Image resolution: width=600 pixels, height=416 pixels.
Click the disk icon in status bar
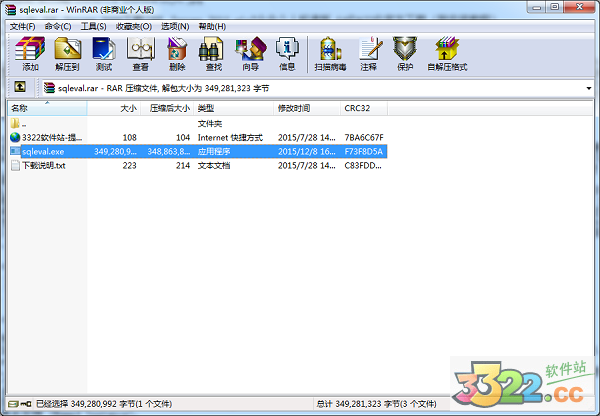[13, 404]
